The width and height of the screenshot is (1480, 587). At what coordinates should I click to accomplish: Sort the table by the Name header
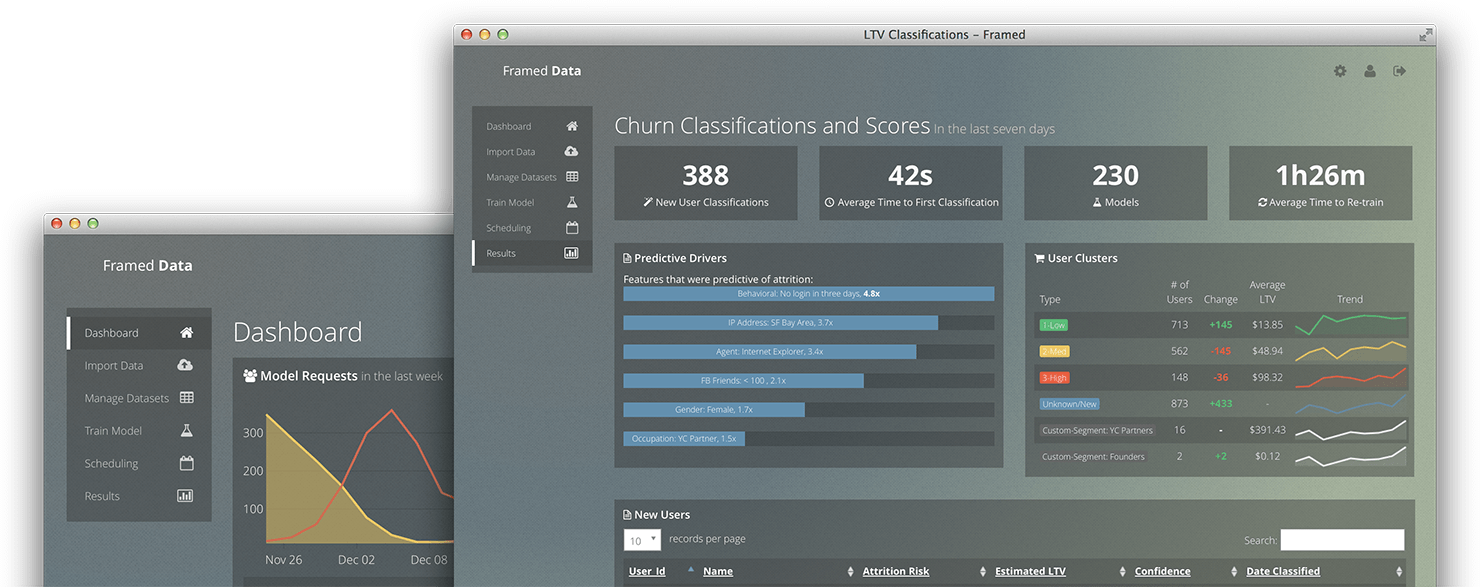pos(718,572)
